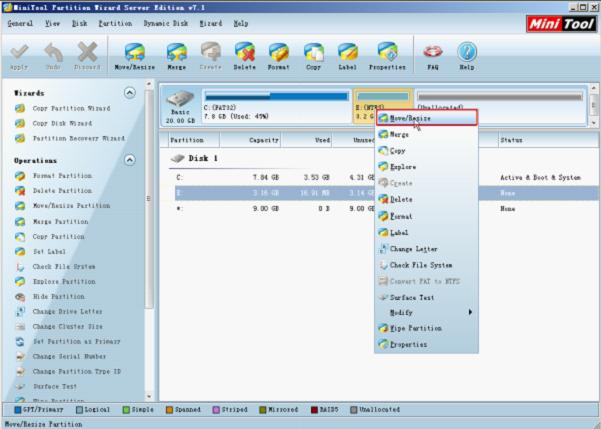Click Merge Partition icon in sidebar
Viewport: 601px width, 429px height.
(x=20, y=222)
